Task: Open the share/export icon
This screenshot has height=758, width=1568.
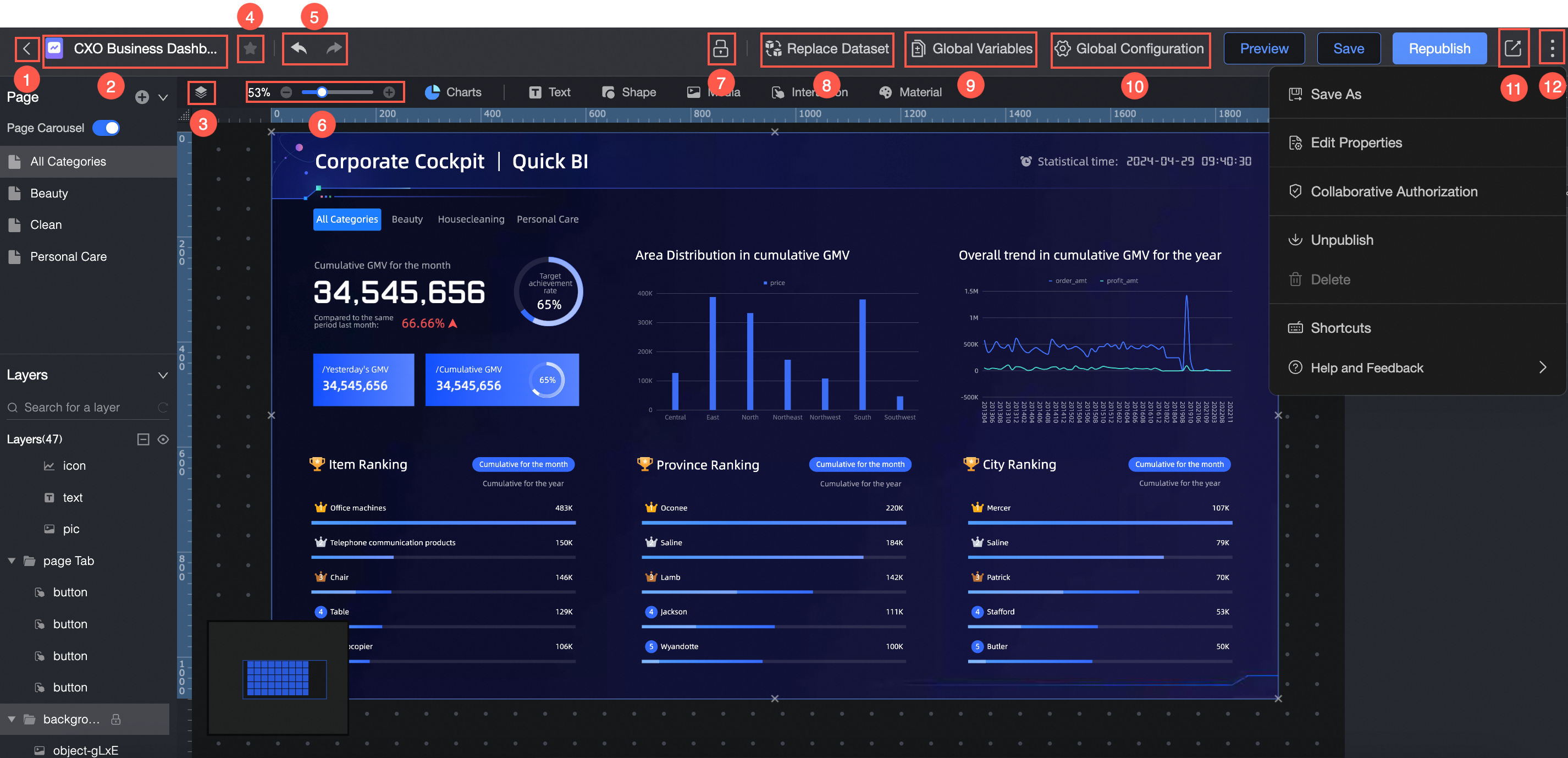Action: (x=1512, y=48)
